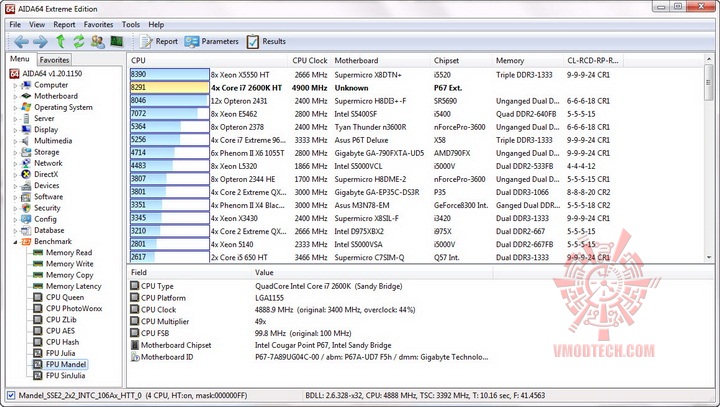This screenshot has height=407, width=720.
Task: Select the Memory Write benchmark icon
Action: (38, 264)
